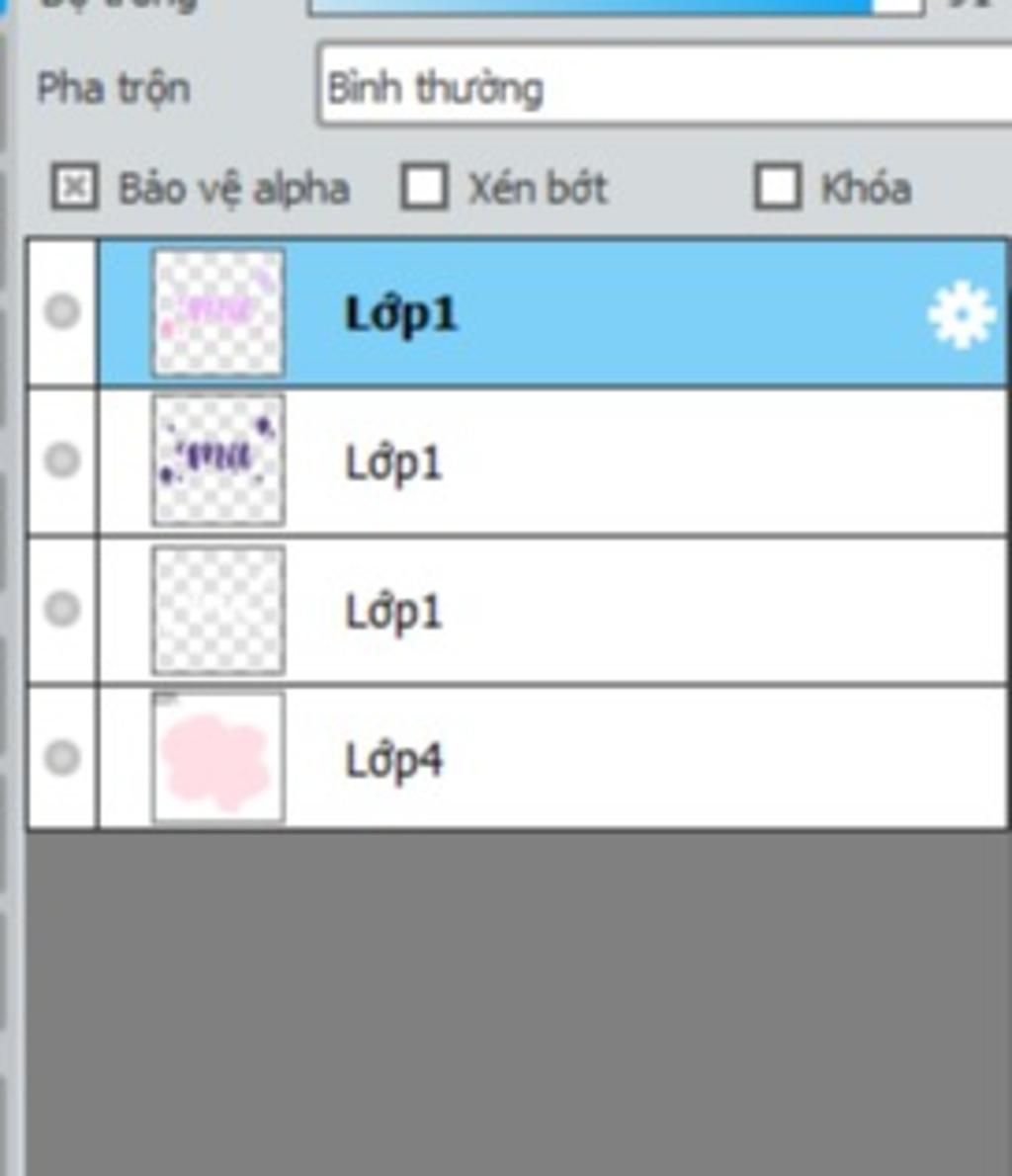This screenshot has height=1176, width=1012.
Task: Click the pink cloud thumbnail of Lớp4
Action: [218, 758]
